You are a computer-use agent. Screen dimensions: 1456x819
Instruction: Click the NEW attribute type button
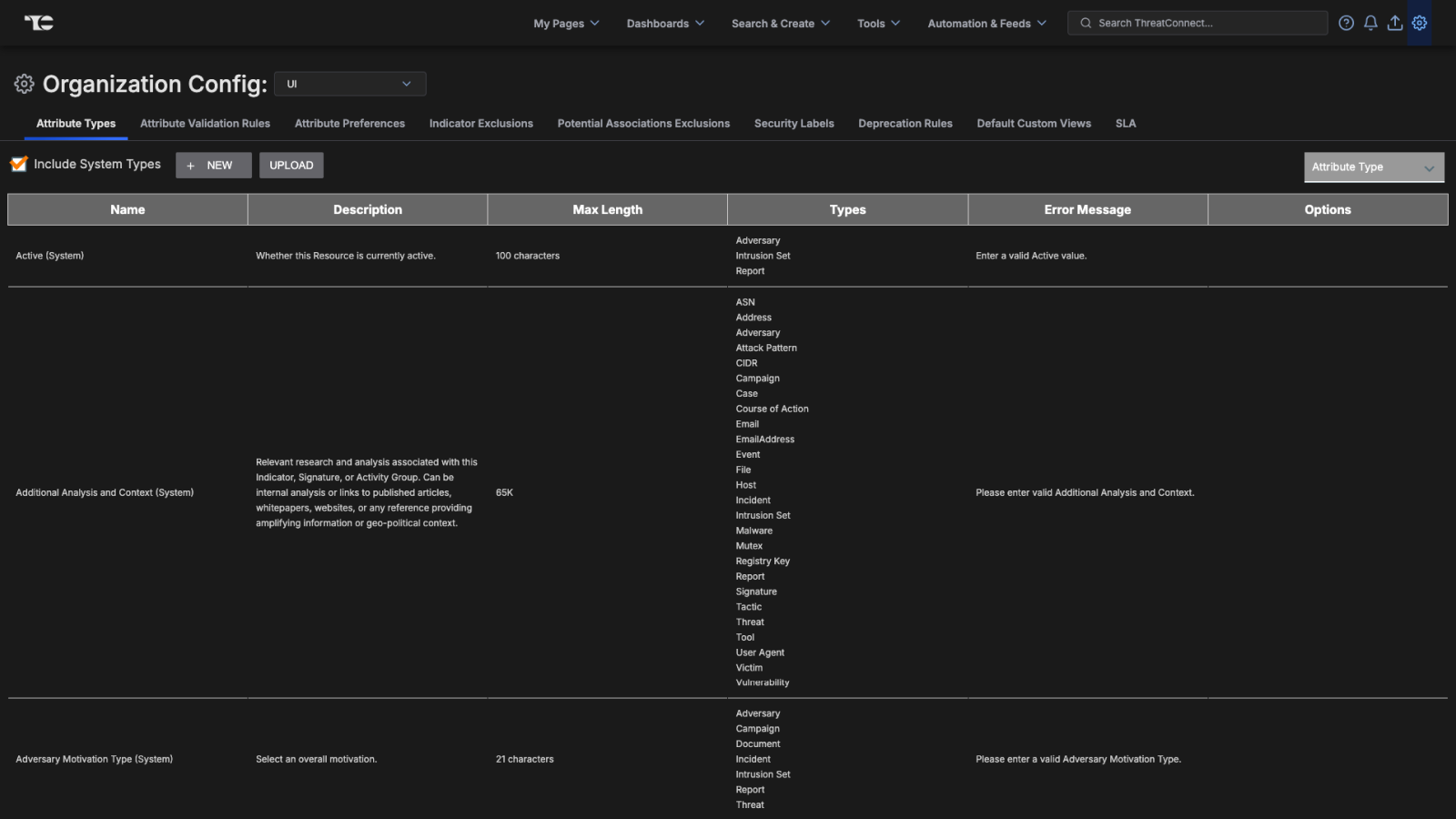tap(213, 165)
